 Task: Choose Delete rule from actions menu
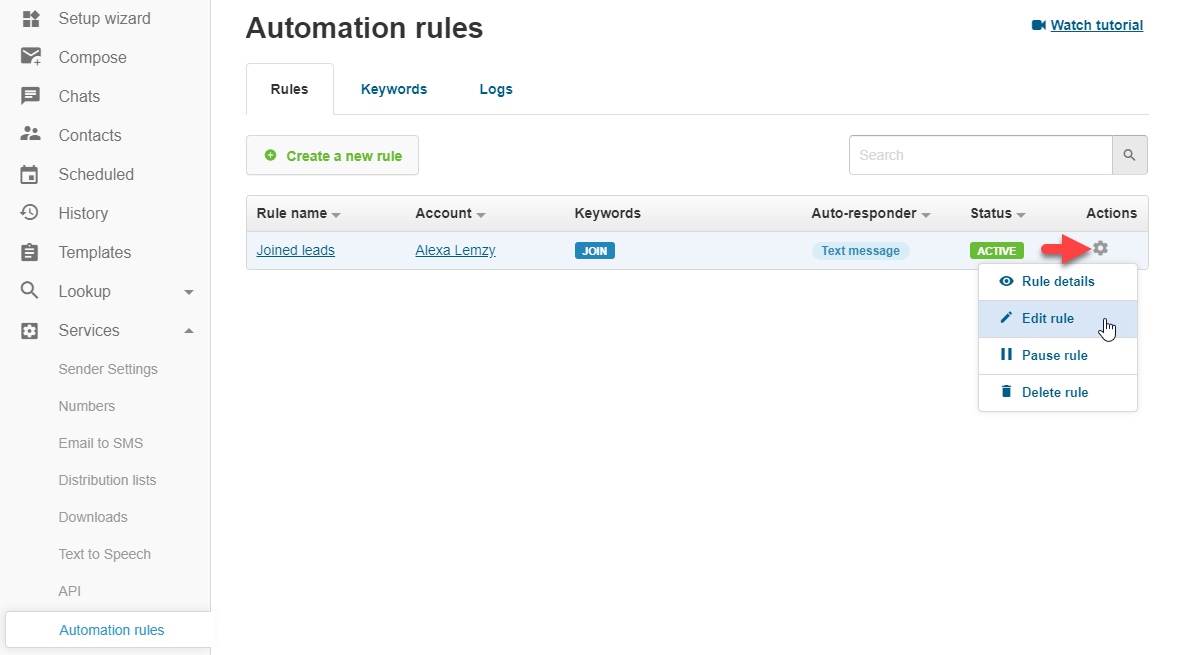(x=1058, y=392)
